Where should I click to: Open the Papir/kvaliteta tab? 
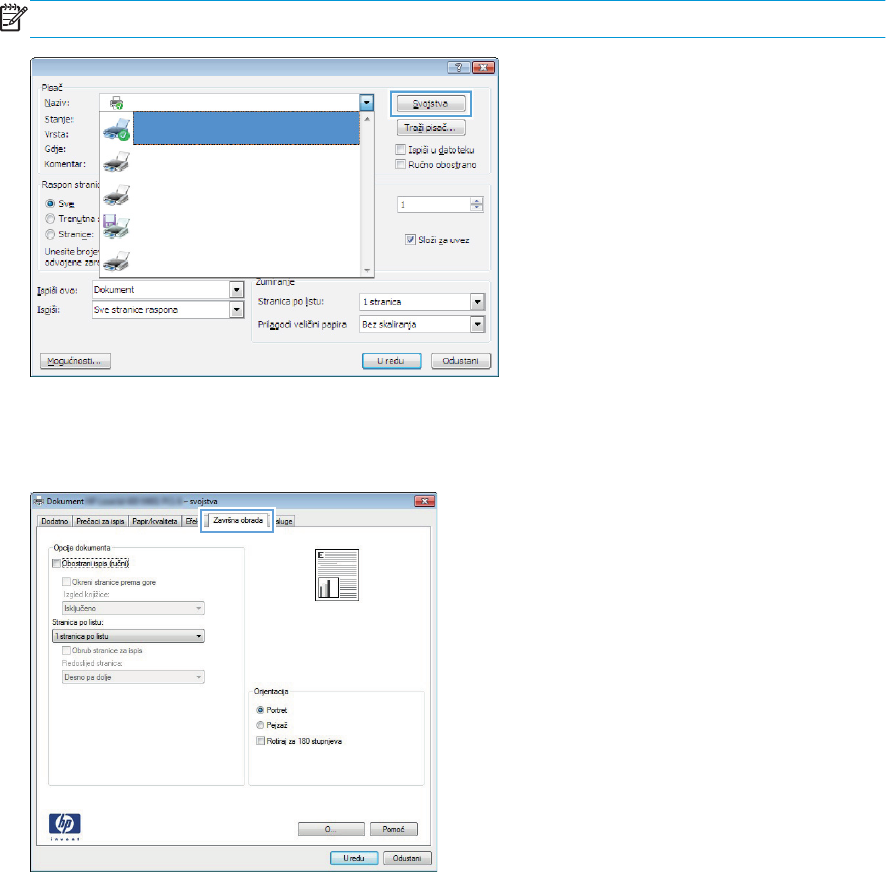[155, 521]
